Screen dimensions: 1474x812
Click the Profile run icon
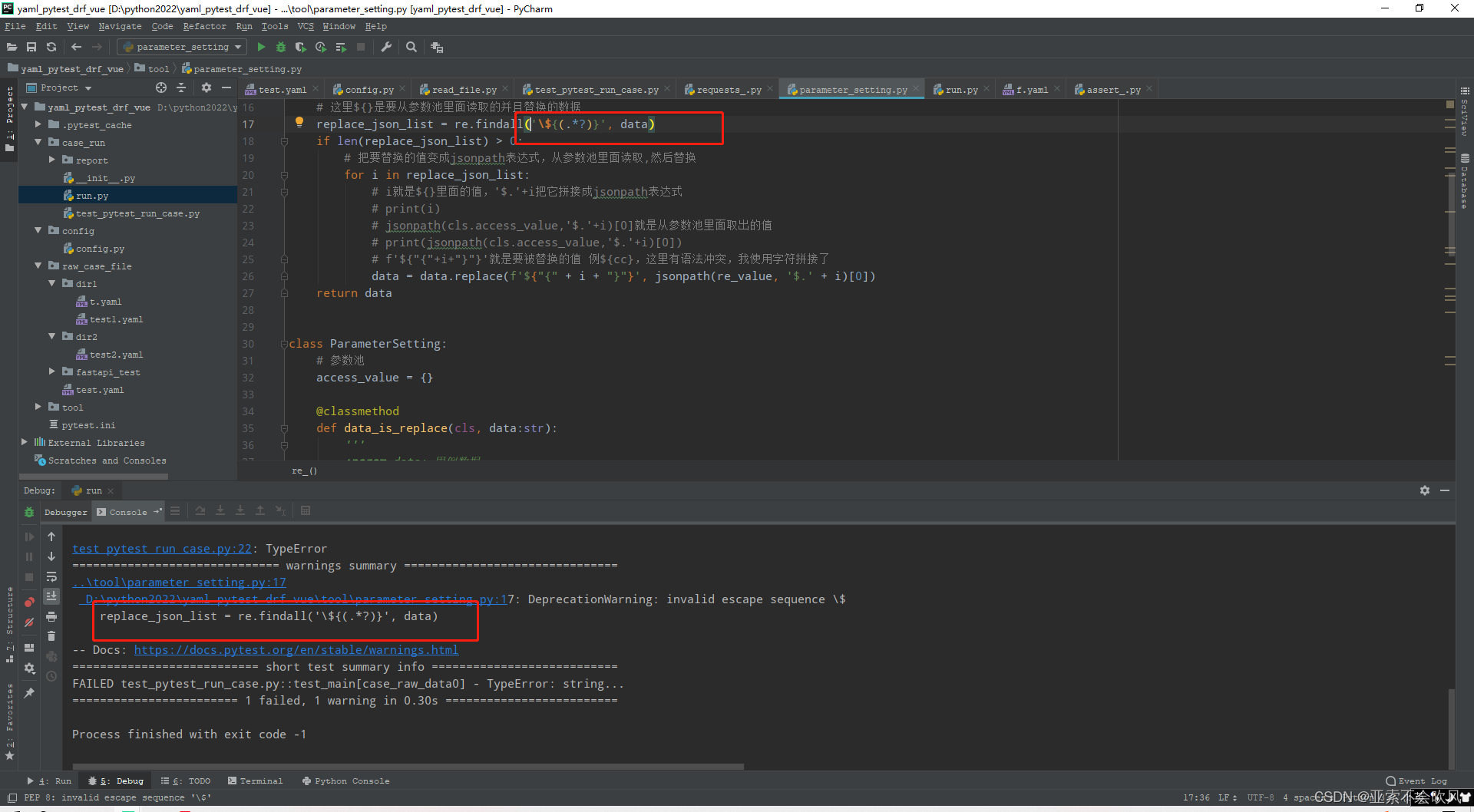(x=321, y=47)
